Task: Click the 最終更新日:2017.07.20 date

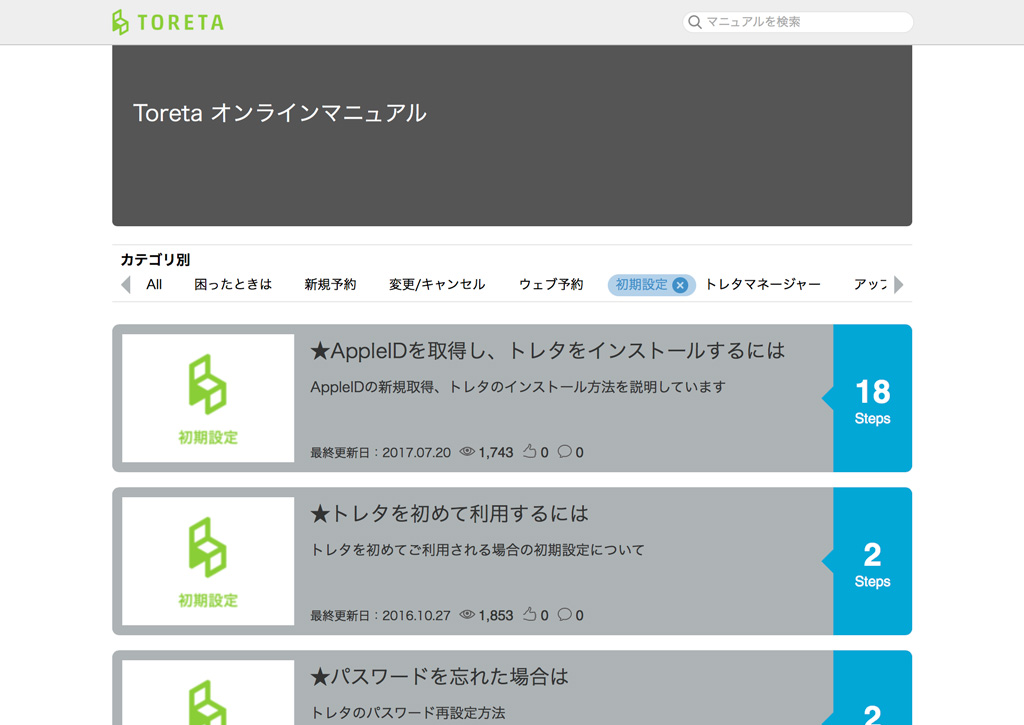Action: click(380, 452)
